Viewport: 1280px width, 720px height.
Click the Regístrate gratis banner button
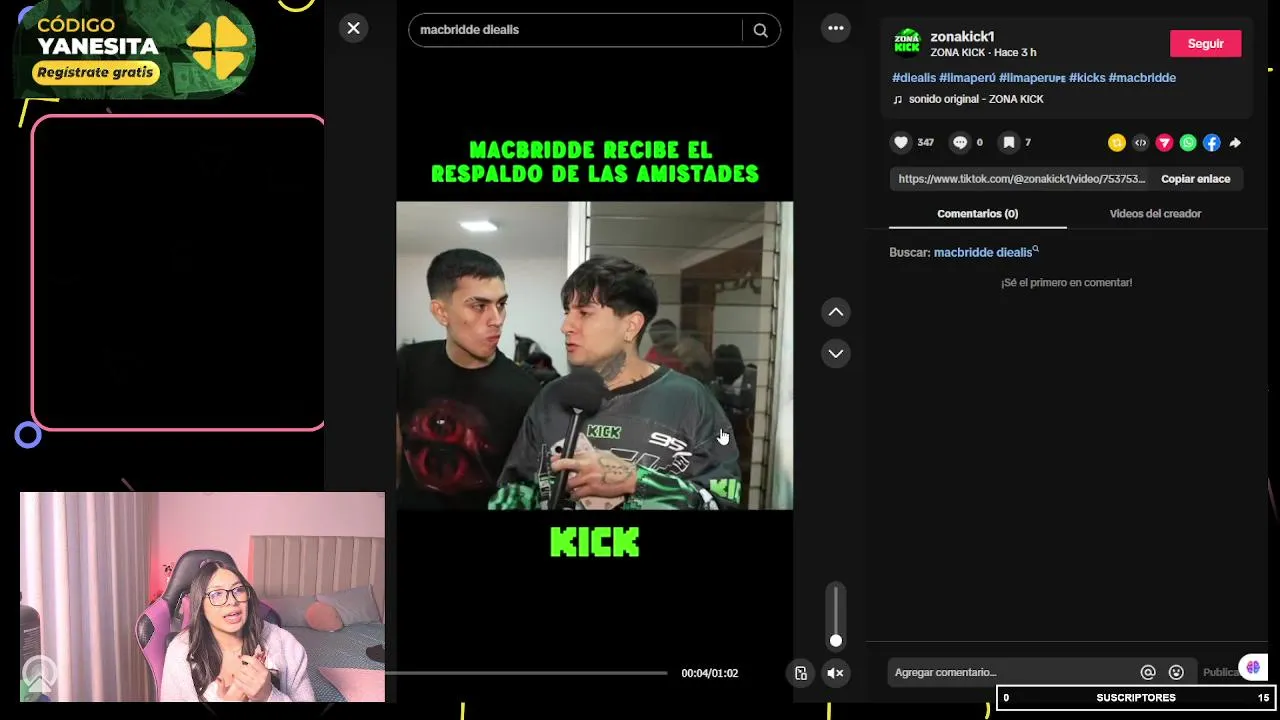tap(96, 72)
